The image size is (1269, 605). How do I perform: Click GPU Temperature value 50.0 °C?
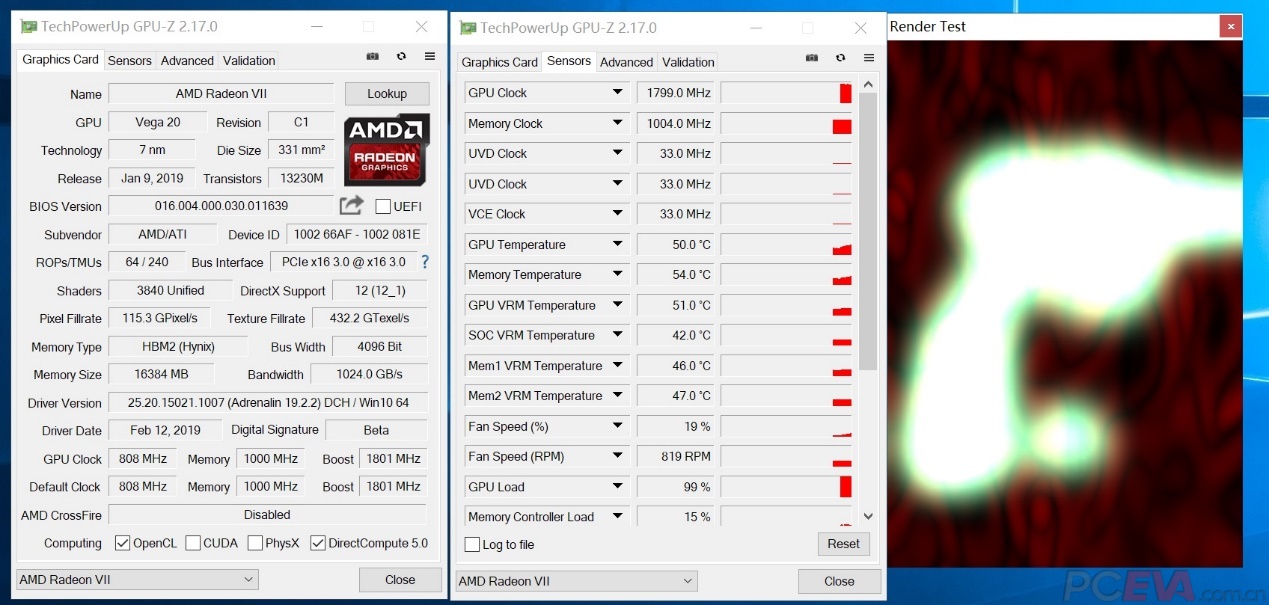[675, 244]
